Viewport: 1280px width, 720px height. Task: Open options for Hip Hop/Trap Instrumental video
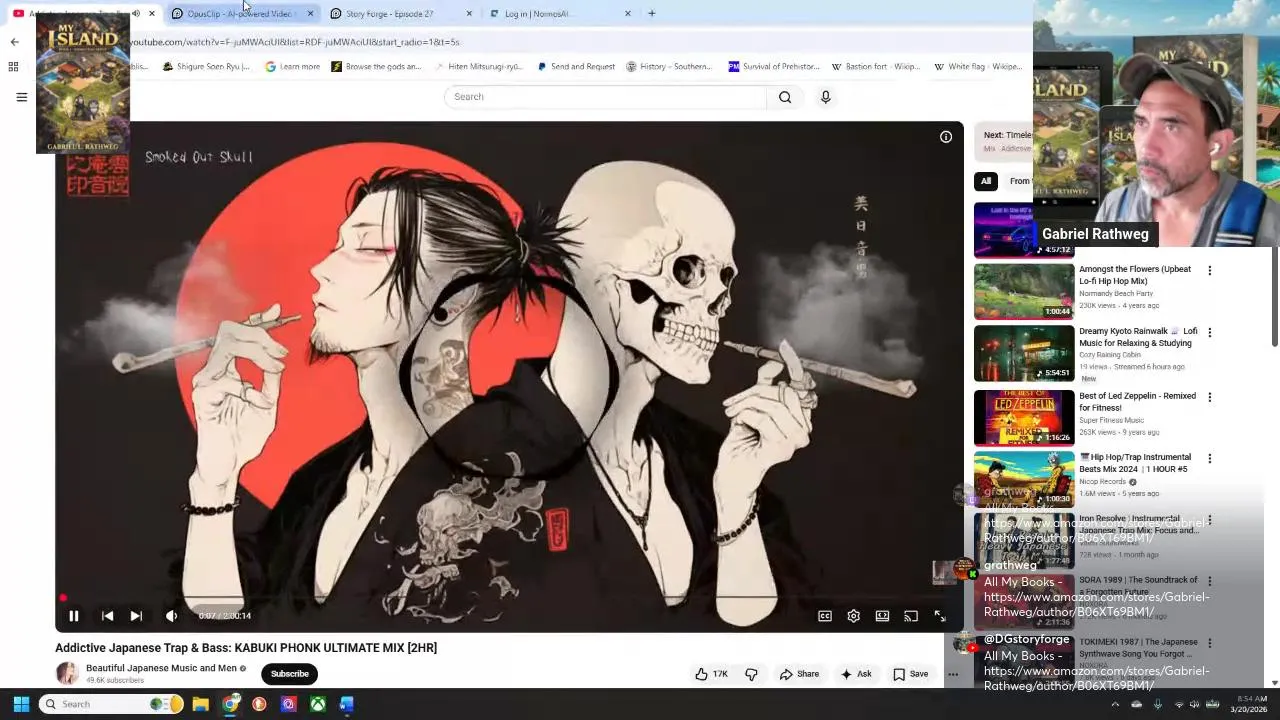1210,459
